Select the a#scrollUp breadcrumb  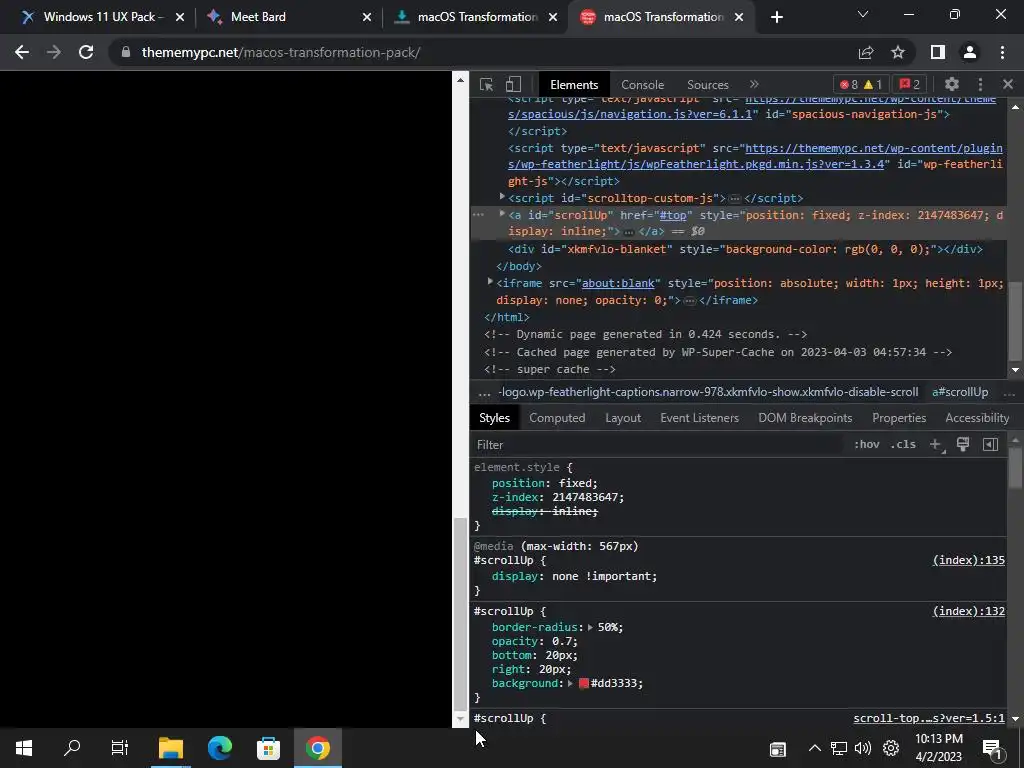tap(960, 392)
